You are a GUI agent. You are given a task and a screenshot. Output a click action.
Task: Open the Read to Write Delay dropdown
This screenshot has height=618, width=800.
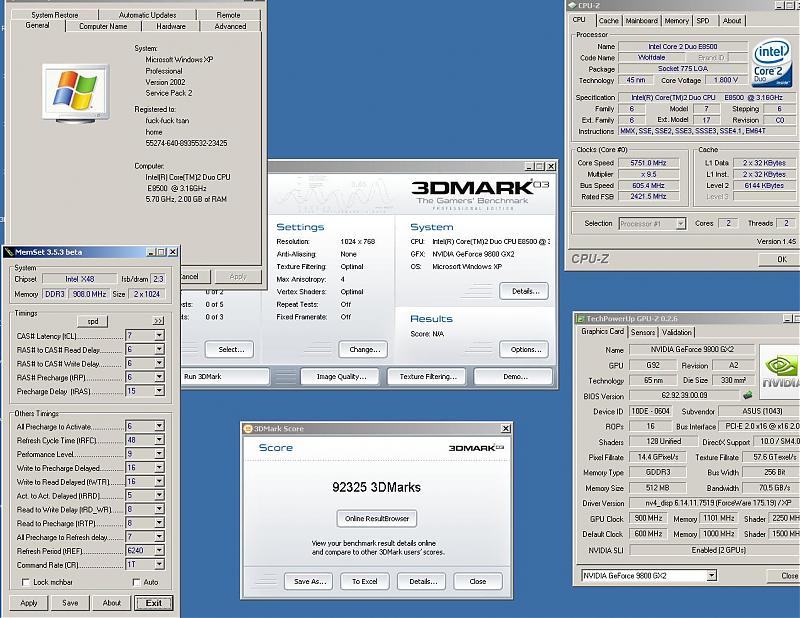click(x=159, y=509)
